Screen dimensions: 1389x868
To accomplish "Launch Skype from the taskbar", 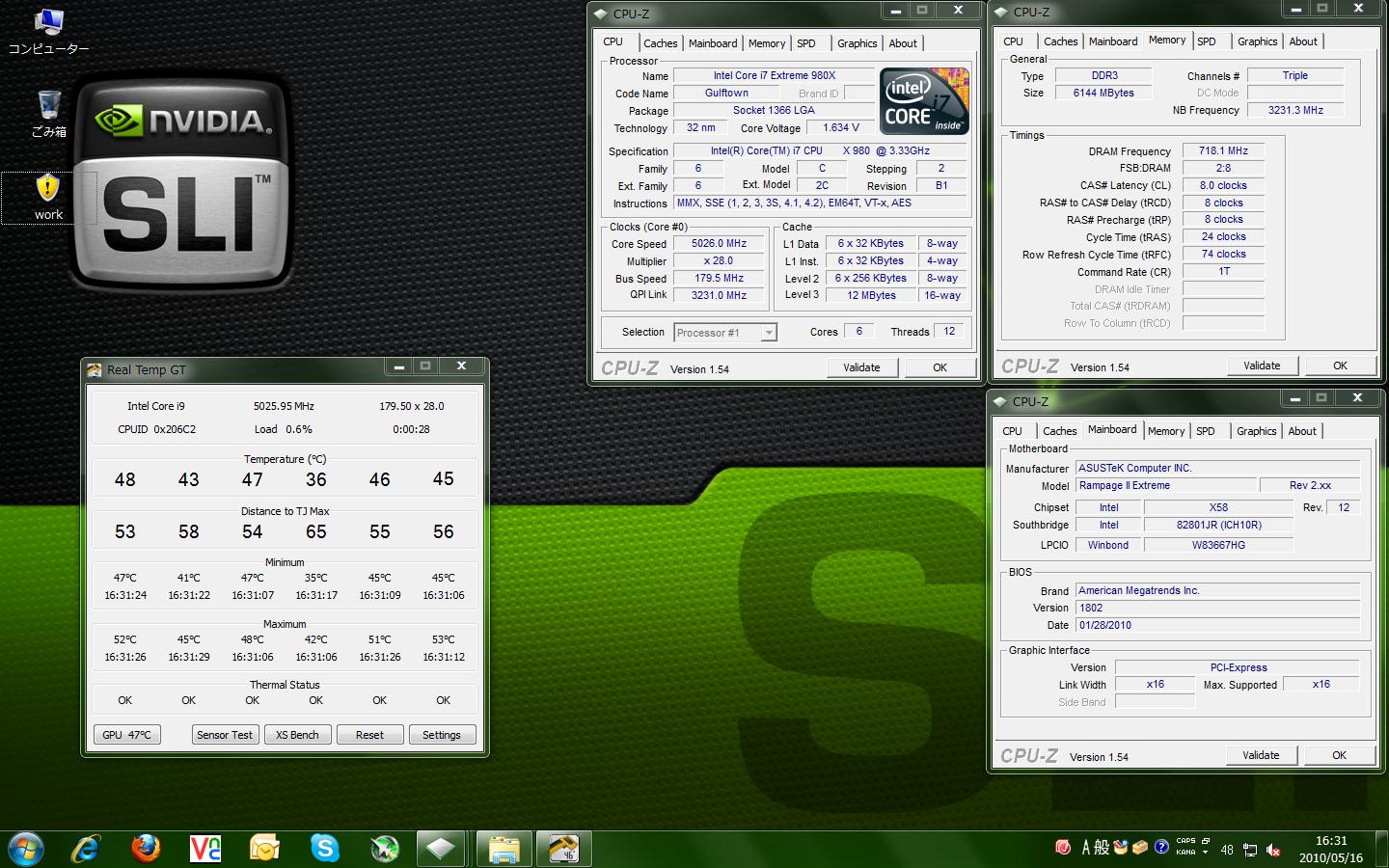I will (325, 848).
